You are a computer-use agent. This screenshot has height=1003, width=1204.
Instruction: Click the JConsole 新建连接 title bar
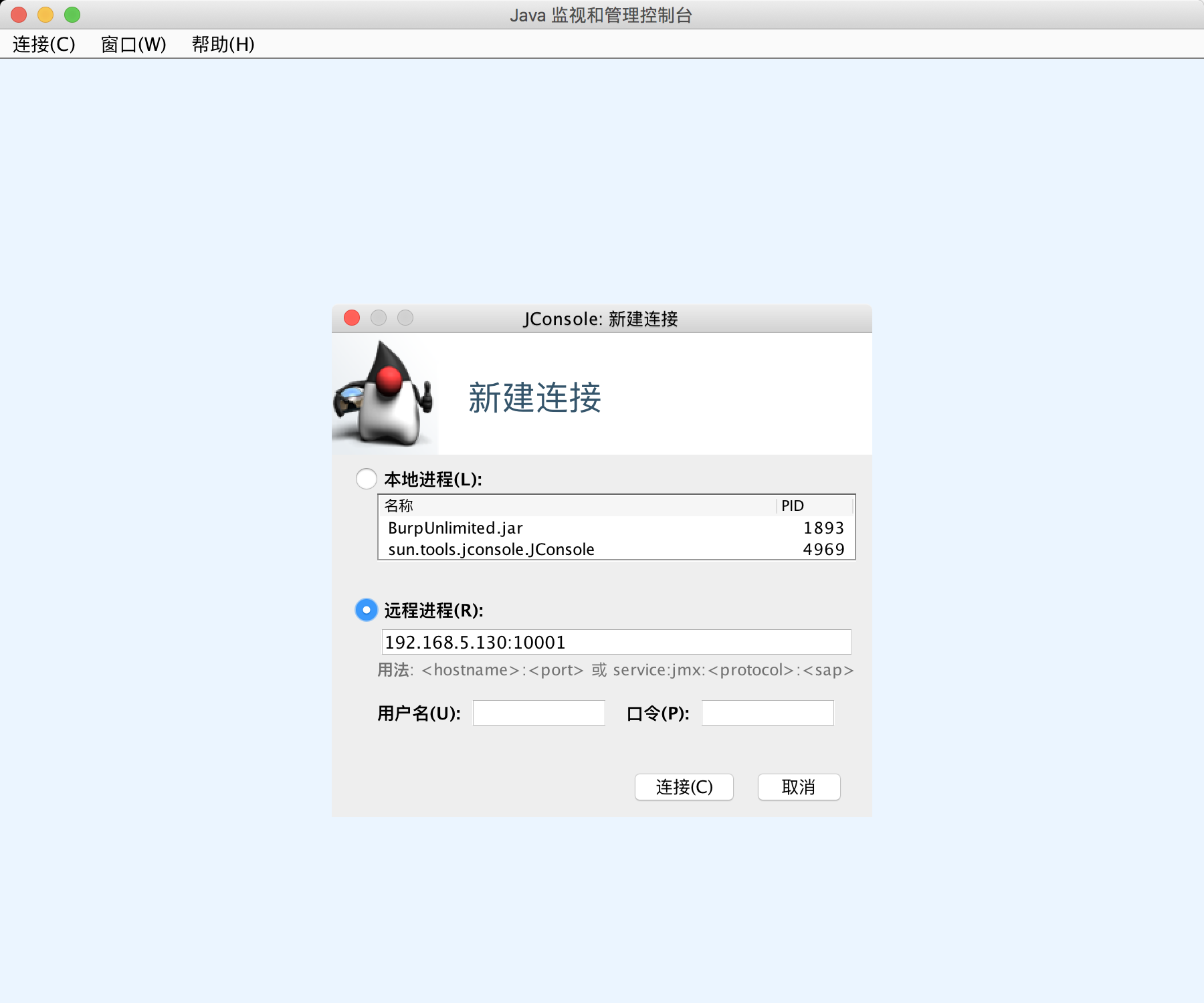[x=602, y=320]
